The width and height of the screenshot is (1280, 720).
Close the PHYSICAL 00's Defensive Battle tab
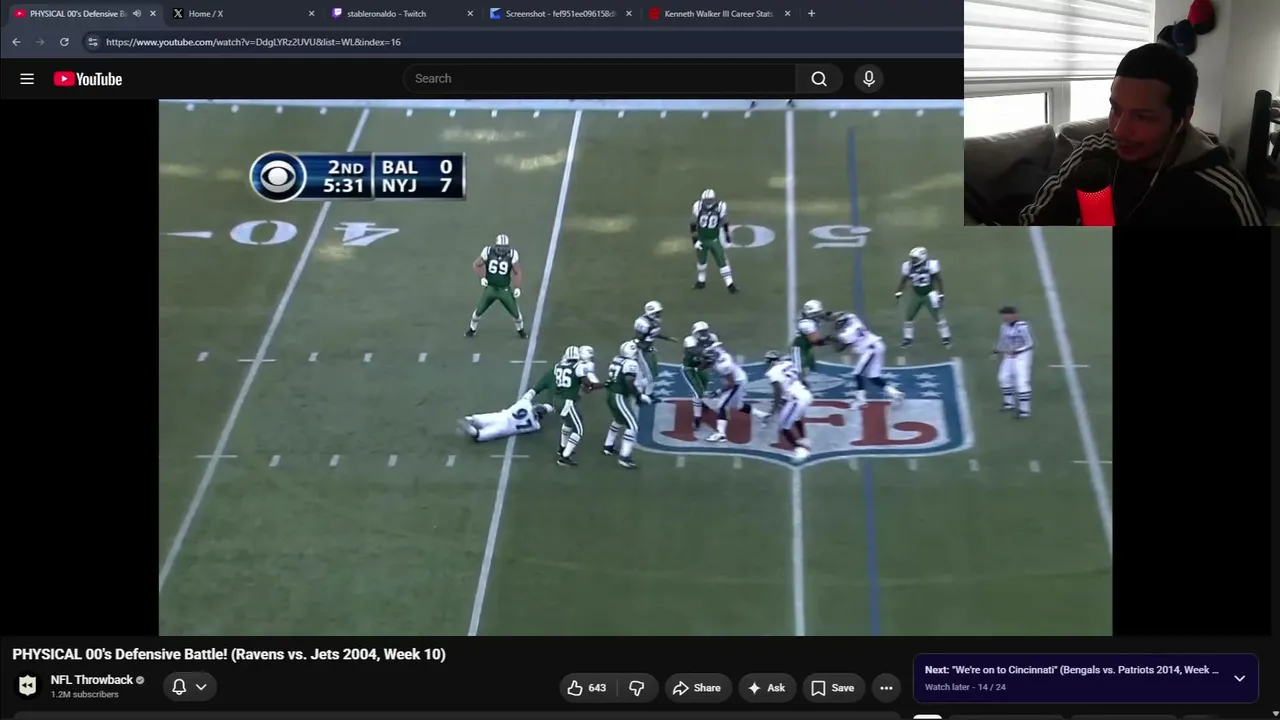coord(153,14)
